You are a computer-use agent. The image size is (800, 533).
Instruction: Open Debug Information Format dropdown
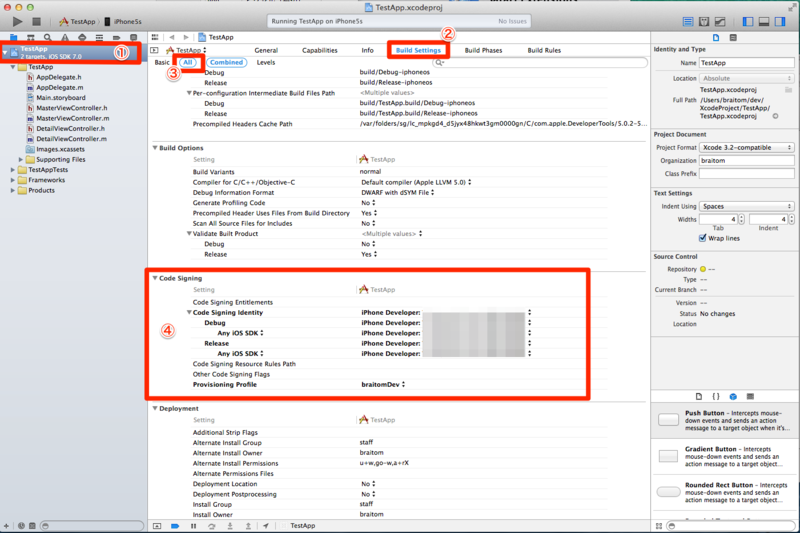pyautogui.click(x=398, y=193)
